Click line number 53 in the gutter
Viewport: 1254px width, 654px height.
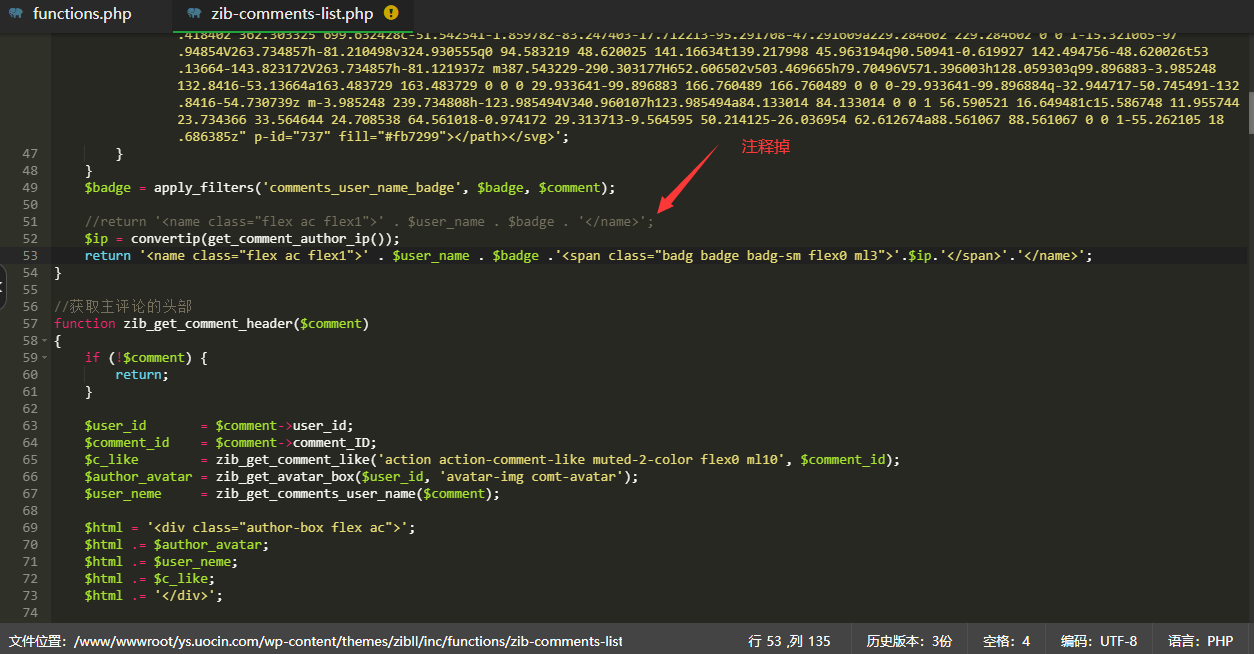click(x=29, y=256)
